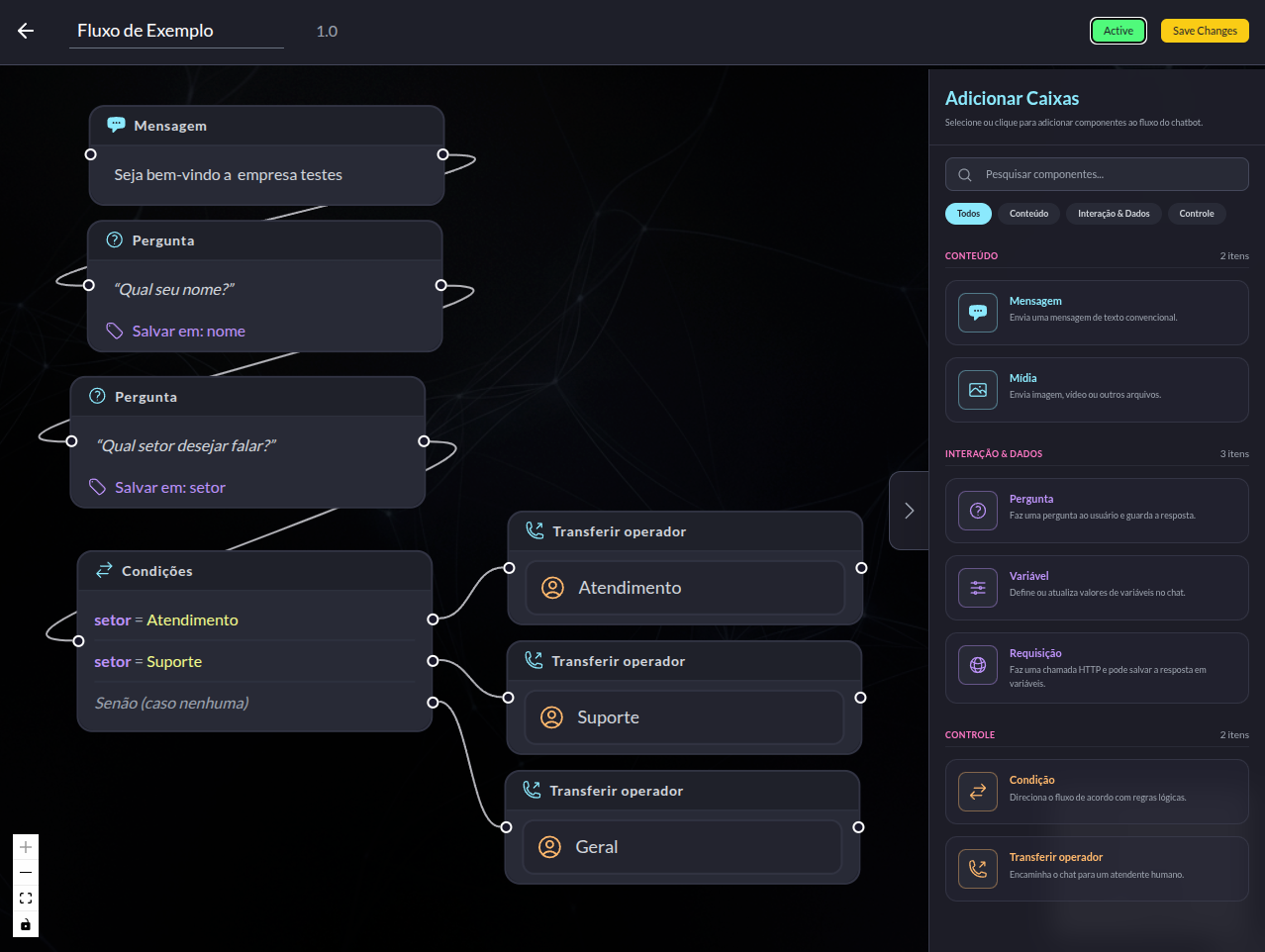The height and width of the screenshot is (952, 1265).
Task: Click the 'Salvar em: nome' label
Action: click(189, 332)
